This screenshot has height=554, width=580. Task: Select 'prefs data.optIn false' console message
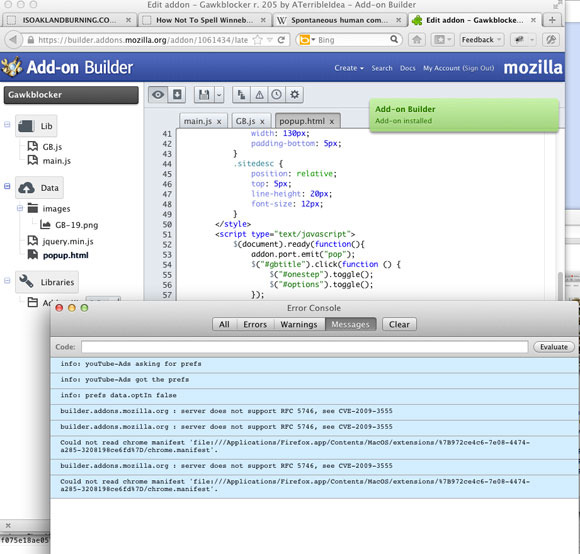coord(314,395)
